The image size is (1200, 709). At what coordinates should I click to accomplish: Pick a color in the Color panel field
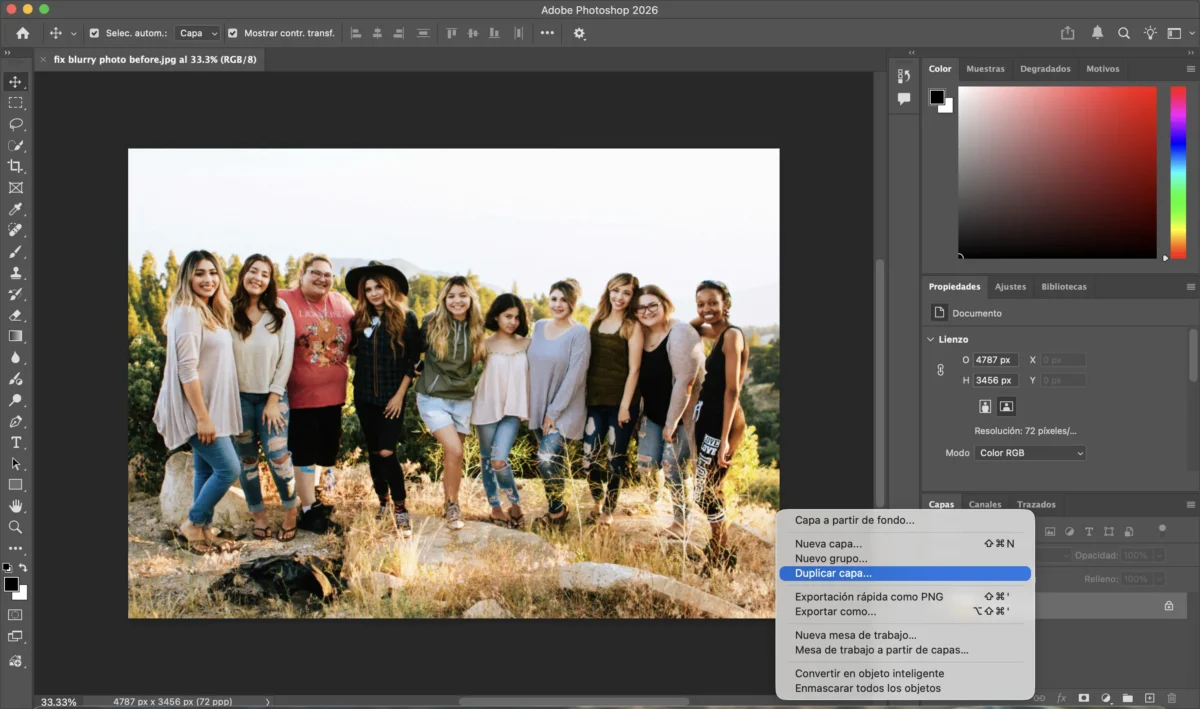[x=1057, y=172]
